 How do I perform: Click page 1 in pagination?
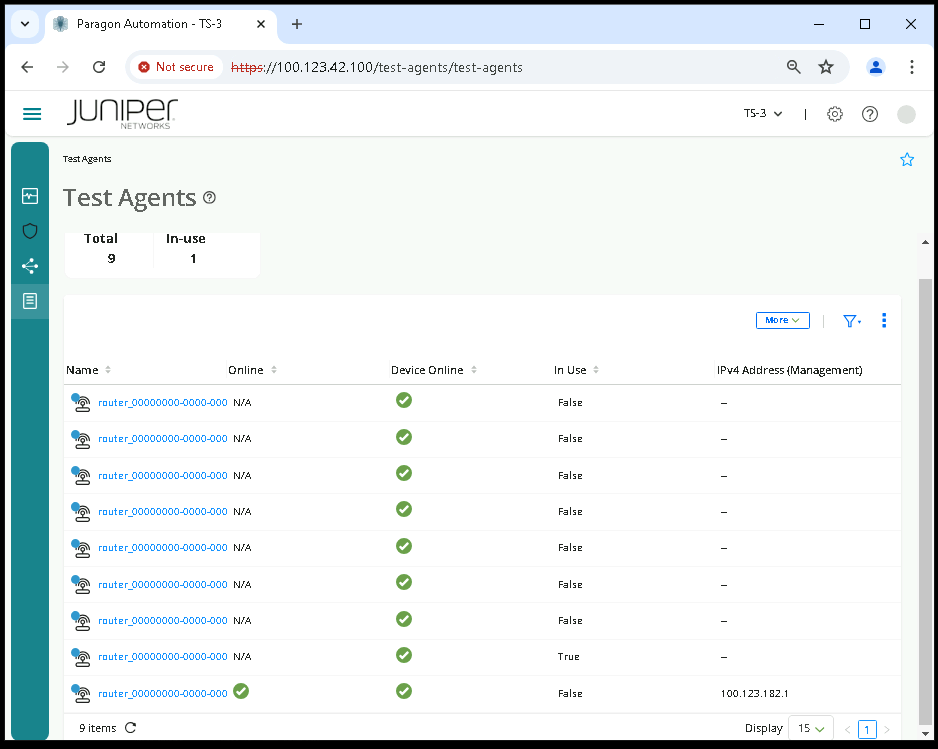click(867, 729)
